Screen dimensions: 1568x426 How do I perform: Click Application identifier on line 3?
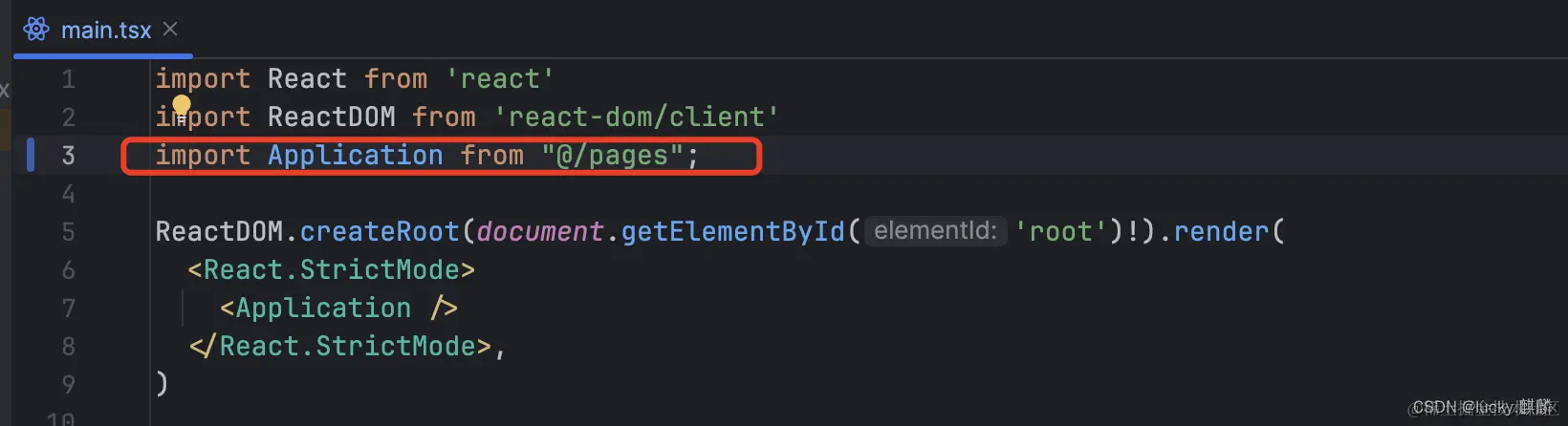click(x=355, y=155)
